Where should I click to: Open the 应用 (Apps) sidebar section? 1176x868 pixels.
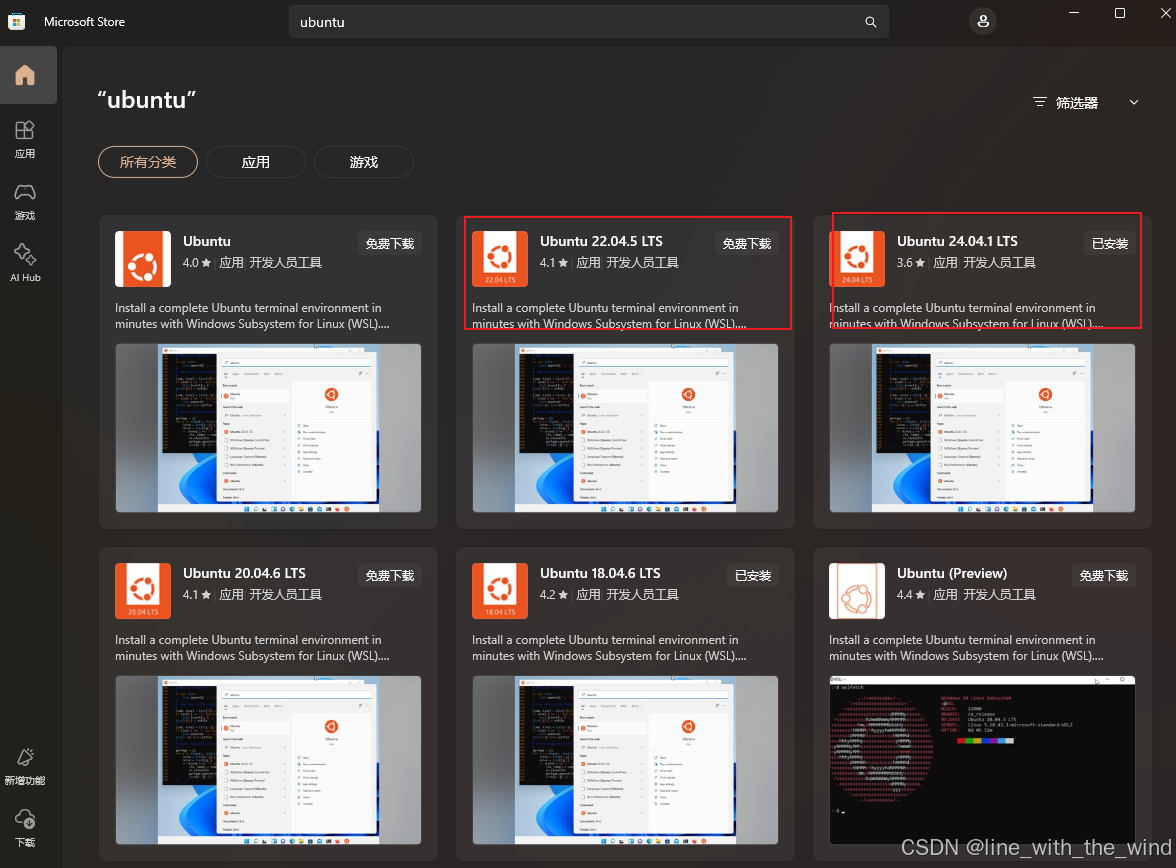[x=25, y=140]
